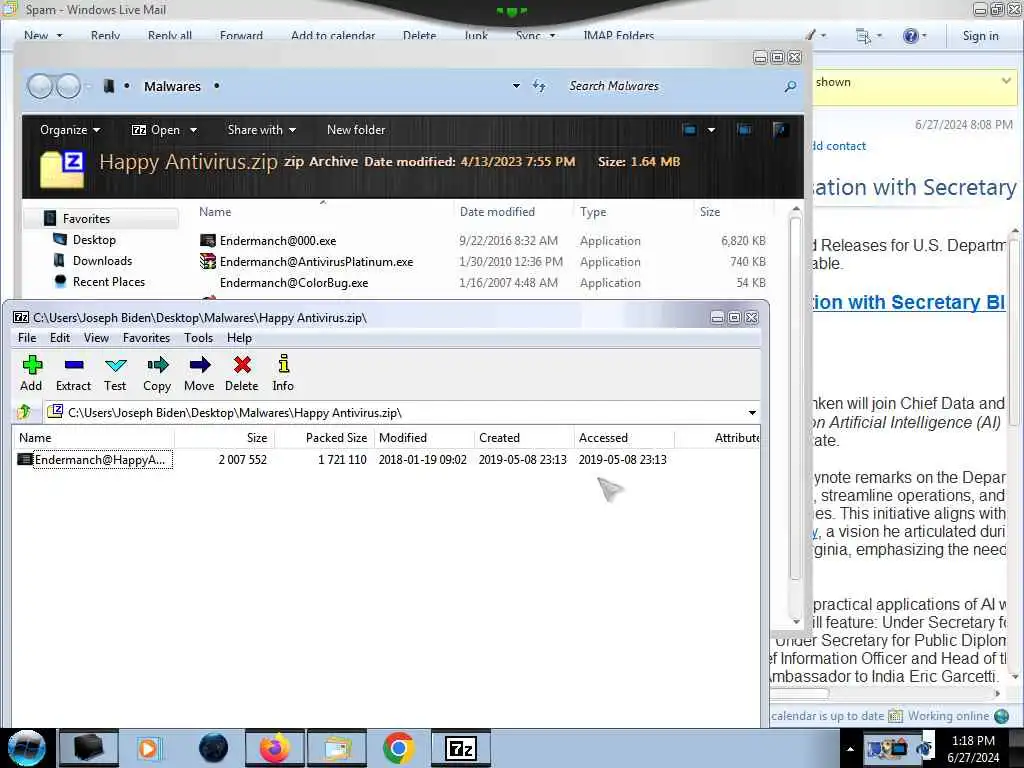Click the Explorer Back button

click(x=40, y=86)
